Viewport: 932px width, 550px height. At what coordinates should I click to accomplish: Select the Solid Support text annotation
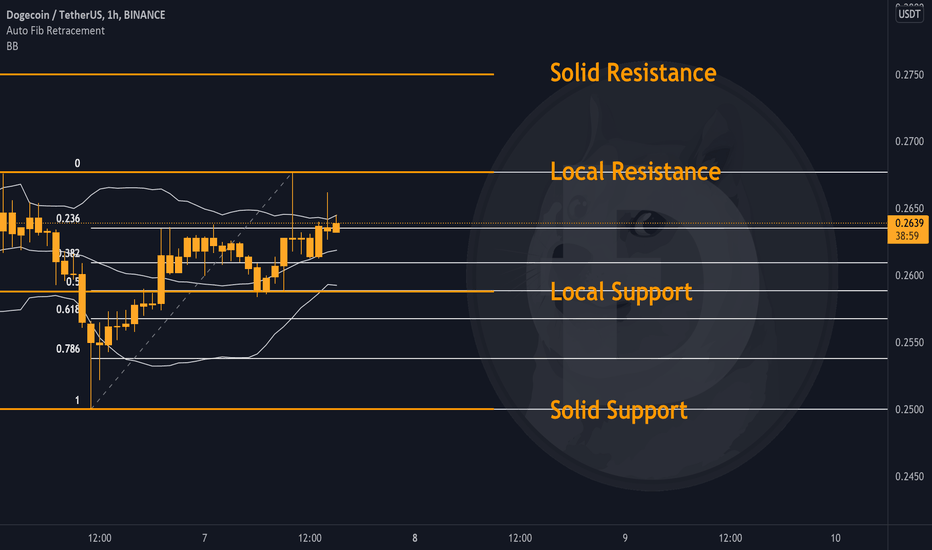click(619, 410)
